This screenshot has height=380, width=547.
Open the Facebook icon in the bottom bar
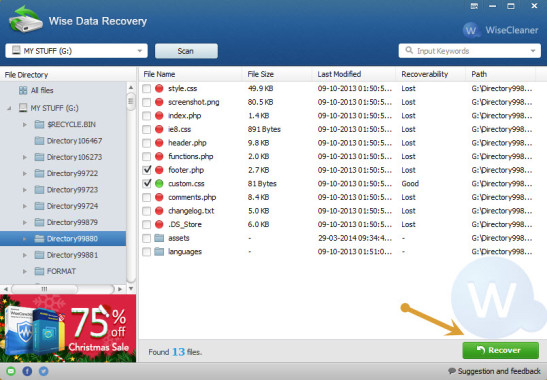(27, 371)
